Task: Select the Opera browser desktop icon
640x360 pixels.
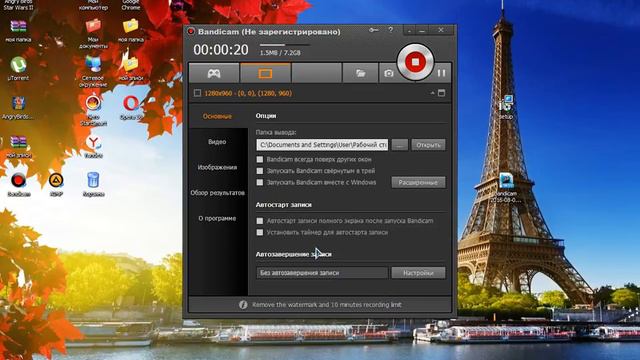Action: [x=131, y=108]
